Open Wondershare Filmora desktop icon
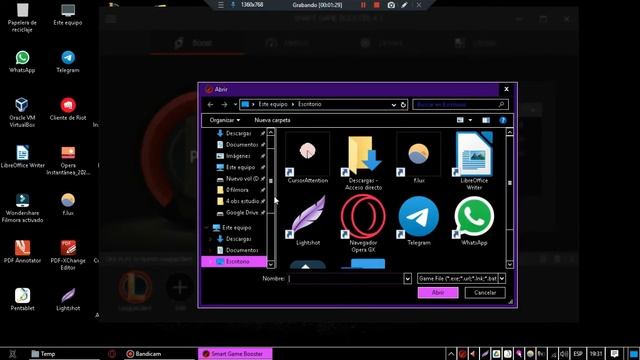Image resolution: width=640 pixels, height=360 pixels. (x=22, y=208)
